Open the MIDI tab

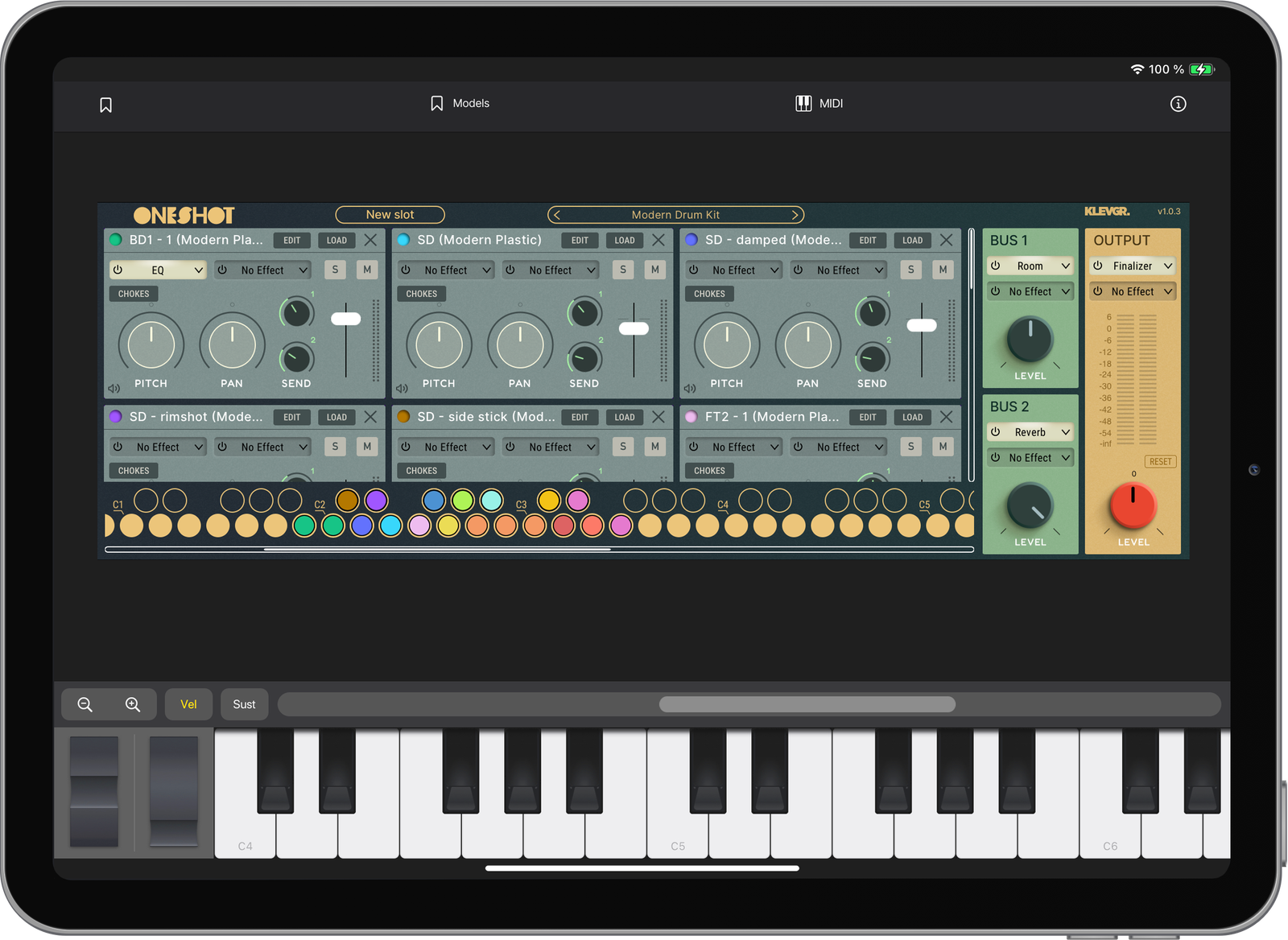(x=819, y=104)
